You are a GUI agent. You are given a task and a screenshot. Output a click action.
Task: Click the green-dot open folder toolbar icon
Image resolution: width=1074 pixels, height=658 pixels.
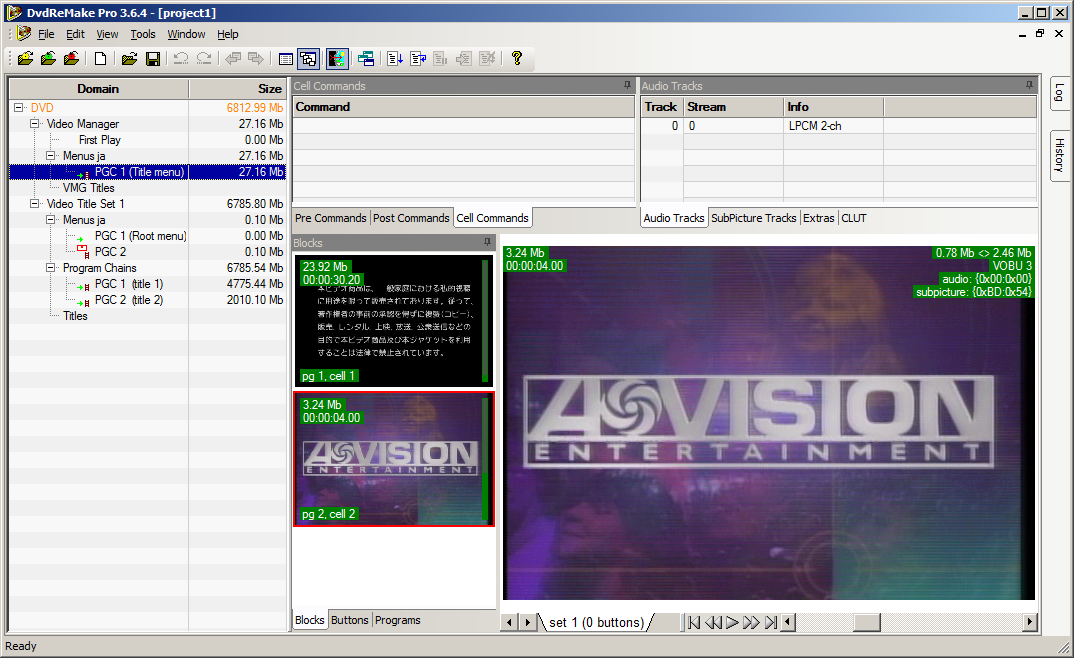[x=48, y=59]
